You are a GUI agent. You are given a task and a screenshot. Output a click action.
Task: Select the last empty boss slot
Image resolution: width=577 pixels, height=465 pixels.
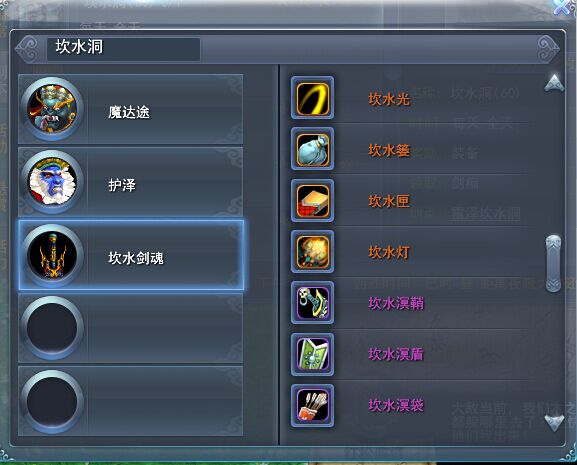click(131, 401)
